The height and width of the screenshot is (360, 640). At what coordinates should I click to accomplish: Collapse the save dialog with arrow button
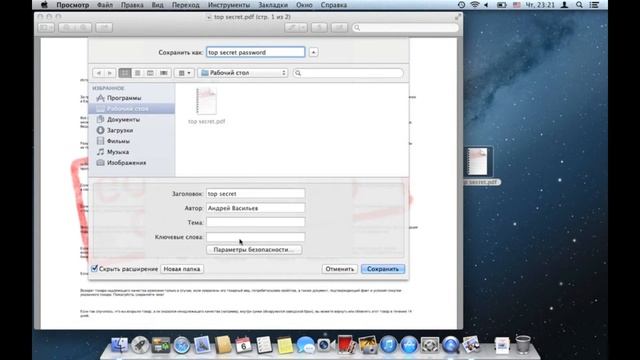tap(313, 52)
